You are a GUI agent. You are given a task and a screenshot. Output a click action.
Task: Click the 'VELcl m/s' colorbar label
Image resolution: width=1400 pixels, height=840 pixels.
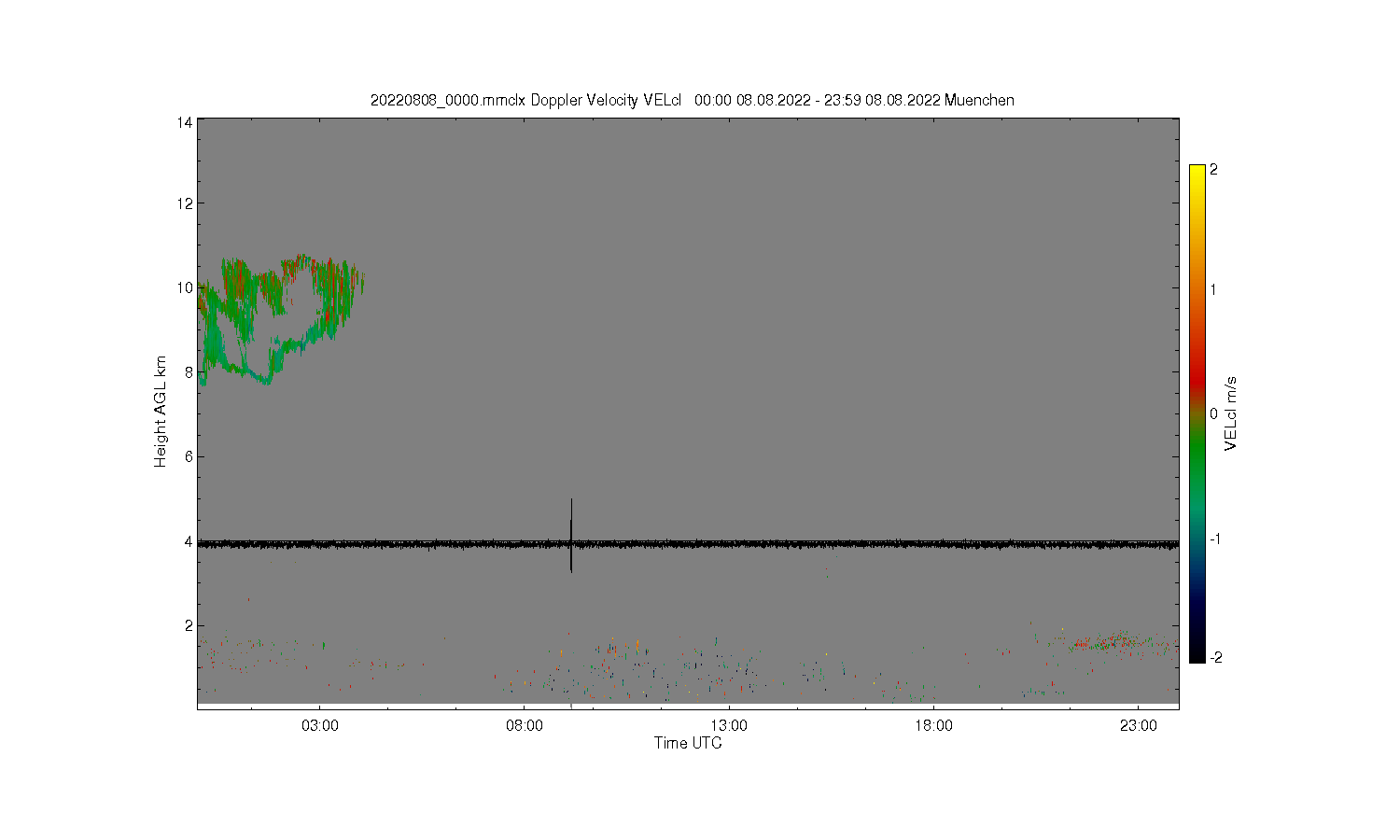pyautogui.click(x=1231, y=413)
